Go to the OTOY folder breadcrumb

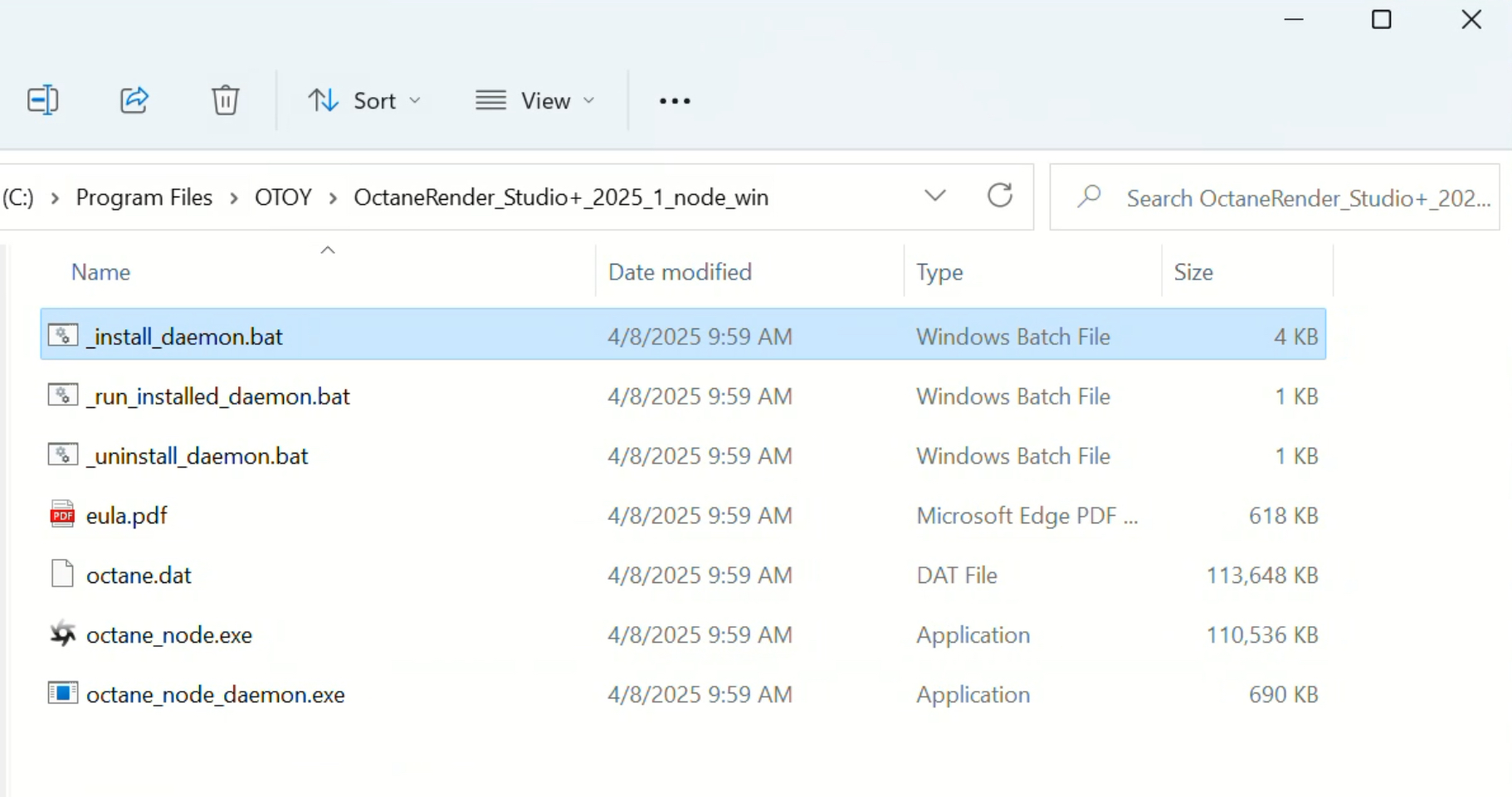coord(283,197)
